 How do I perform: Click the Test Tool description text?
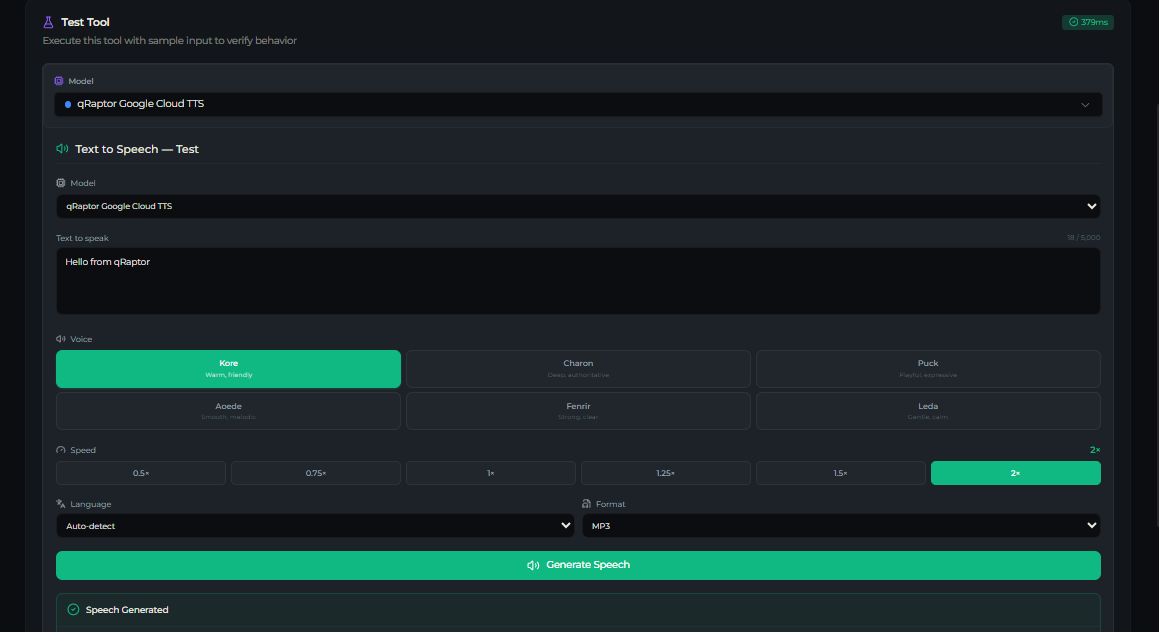(169, 41)
